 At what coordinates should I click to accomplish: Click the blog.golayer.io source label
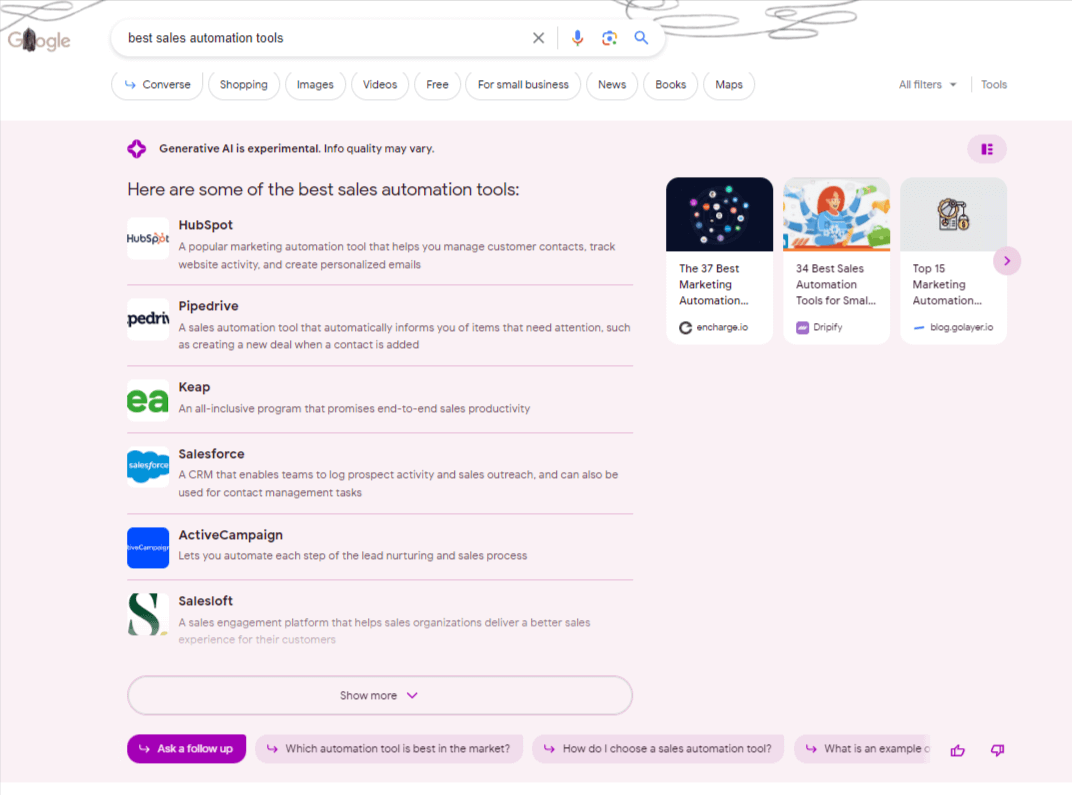[953, 327]
